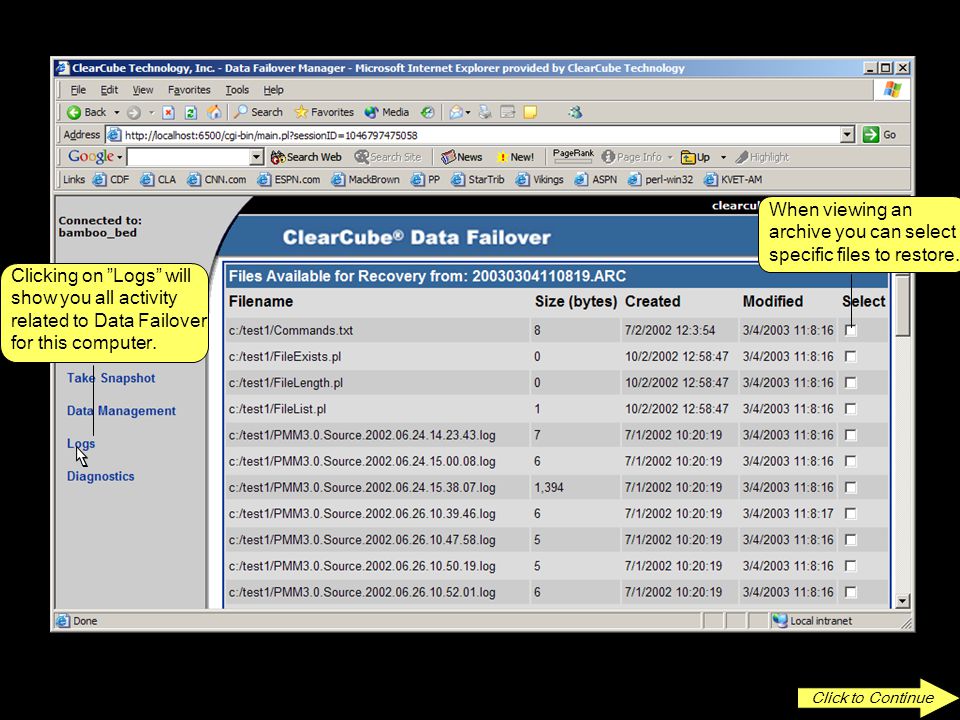The height and width of the screenshot is (720, 960).
Task: Launch the Messenger icon in toolbar
Action: tap(575, 112)
